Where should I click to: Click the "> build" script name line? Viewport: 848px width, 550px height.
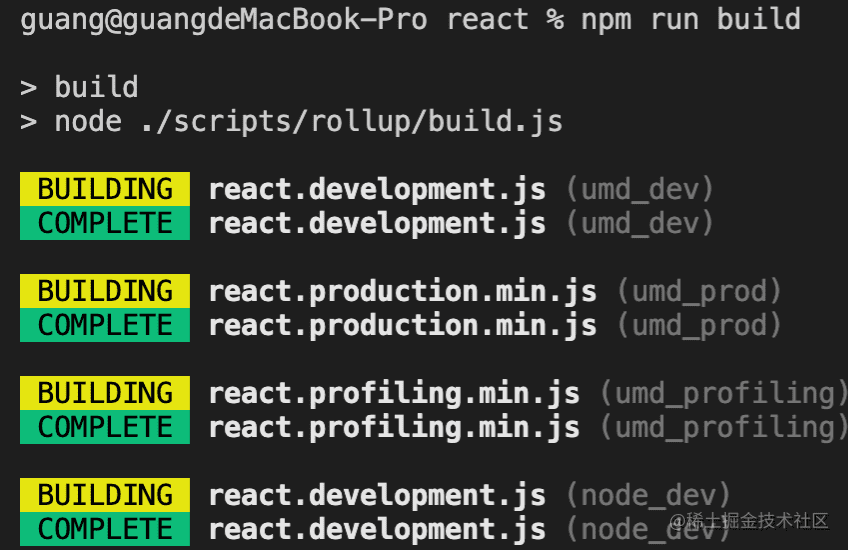coord(79,87)
